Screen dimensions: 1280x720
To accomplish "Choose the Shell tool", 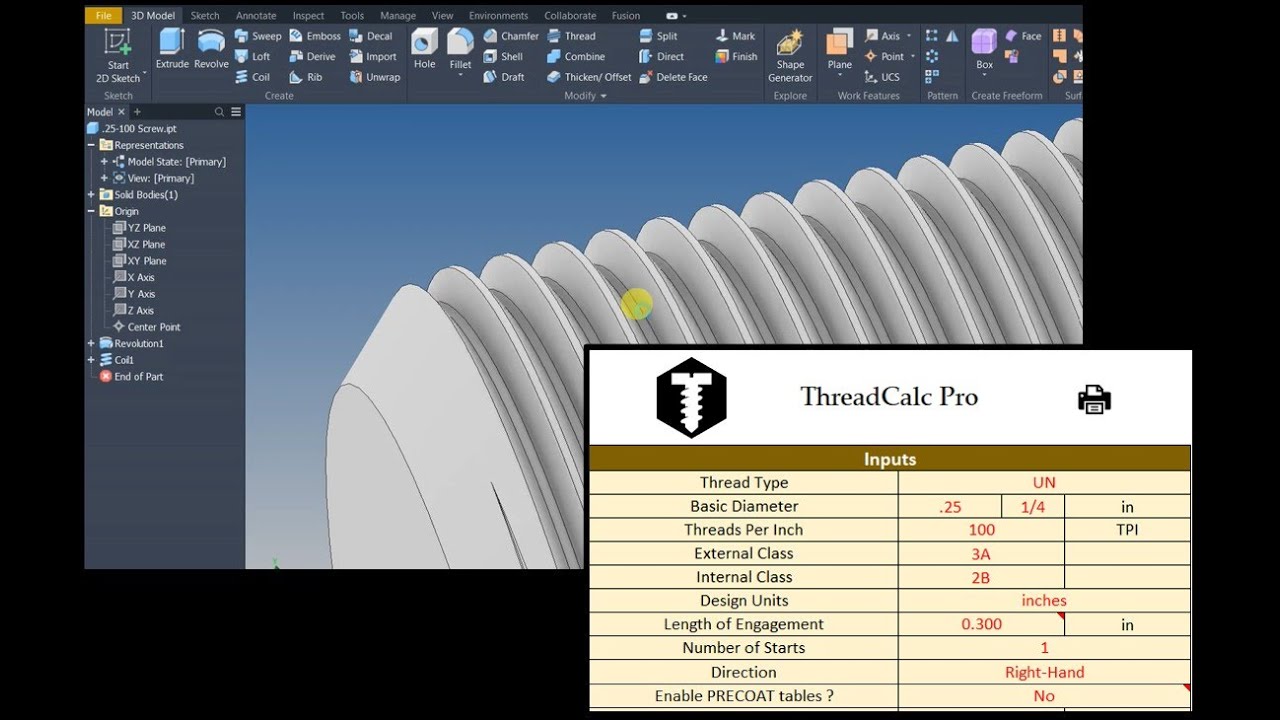I will (x=503, y=57).
